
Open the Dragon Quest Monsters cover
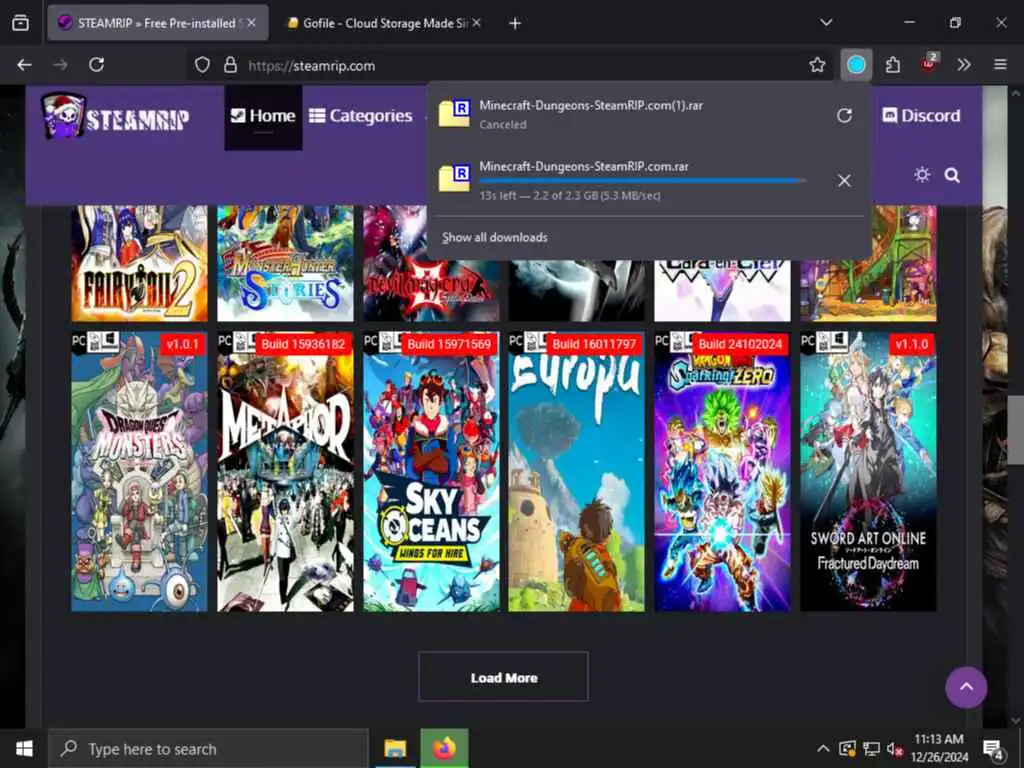coord(139,472)
